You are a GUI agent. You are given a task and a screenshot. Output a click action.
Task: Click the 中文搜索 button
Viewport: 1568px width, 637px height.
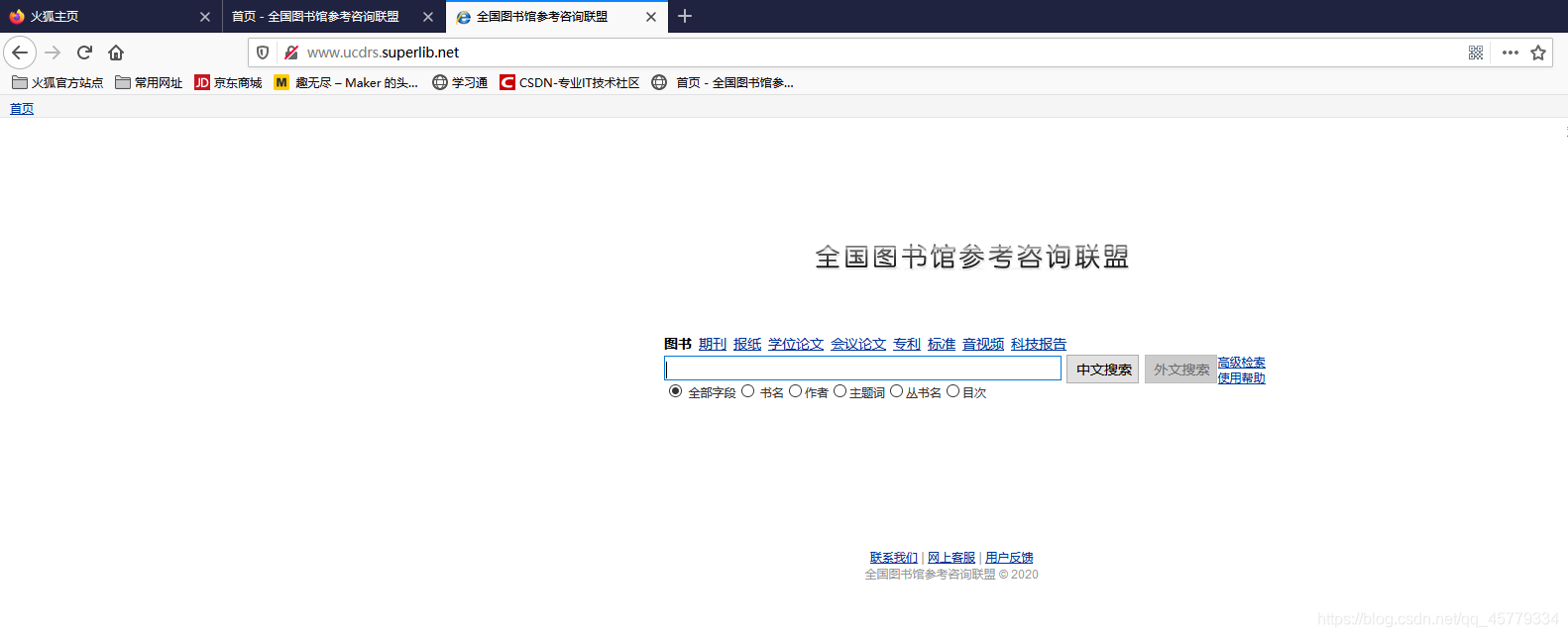pos(1102,370)
